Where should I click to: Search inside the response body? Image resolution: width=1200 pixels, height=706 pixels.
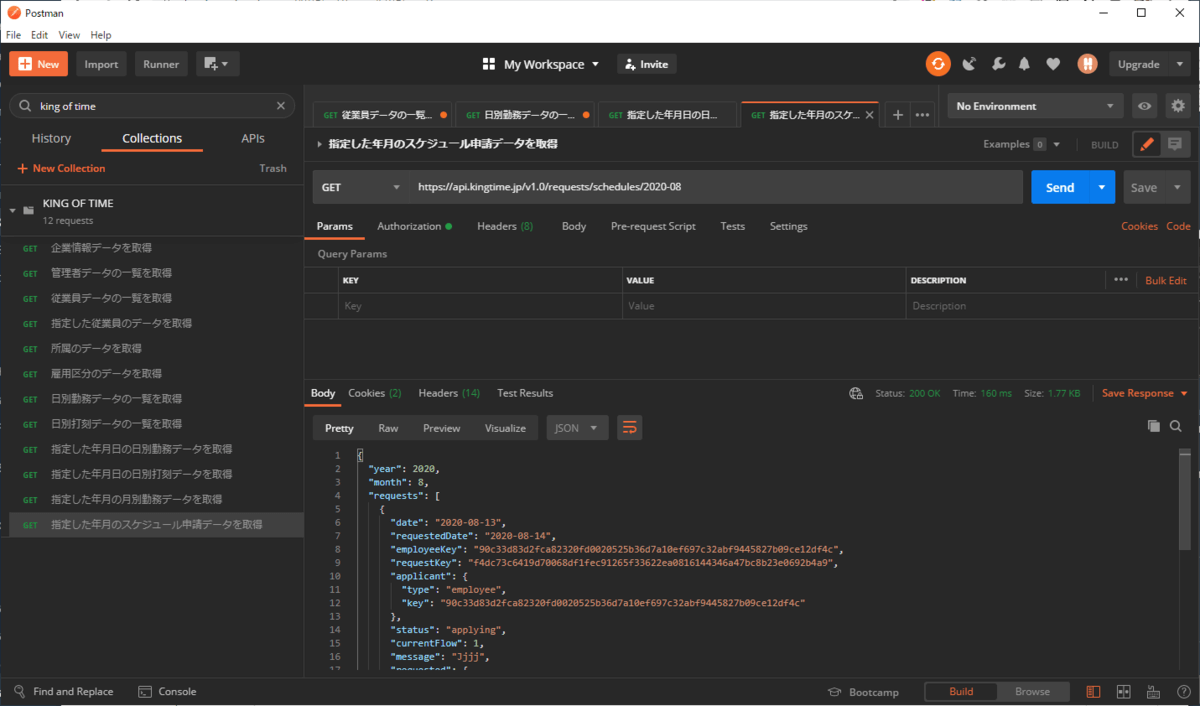coord(1176,427)
